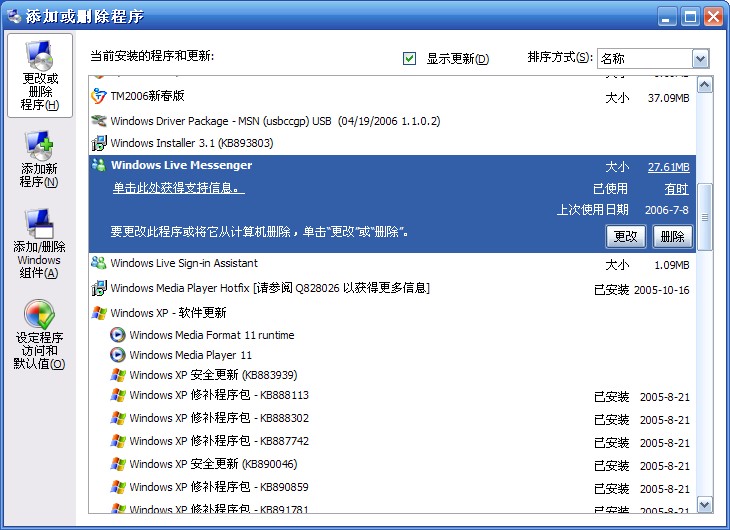Viewport: 730px width, 530px height.
Task: Click the list scrollbar down arrow
Action: point(704,504)
